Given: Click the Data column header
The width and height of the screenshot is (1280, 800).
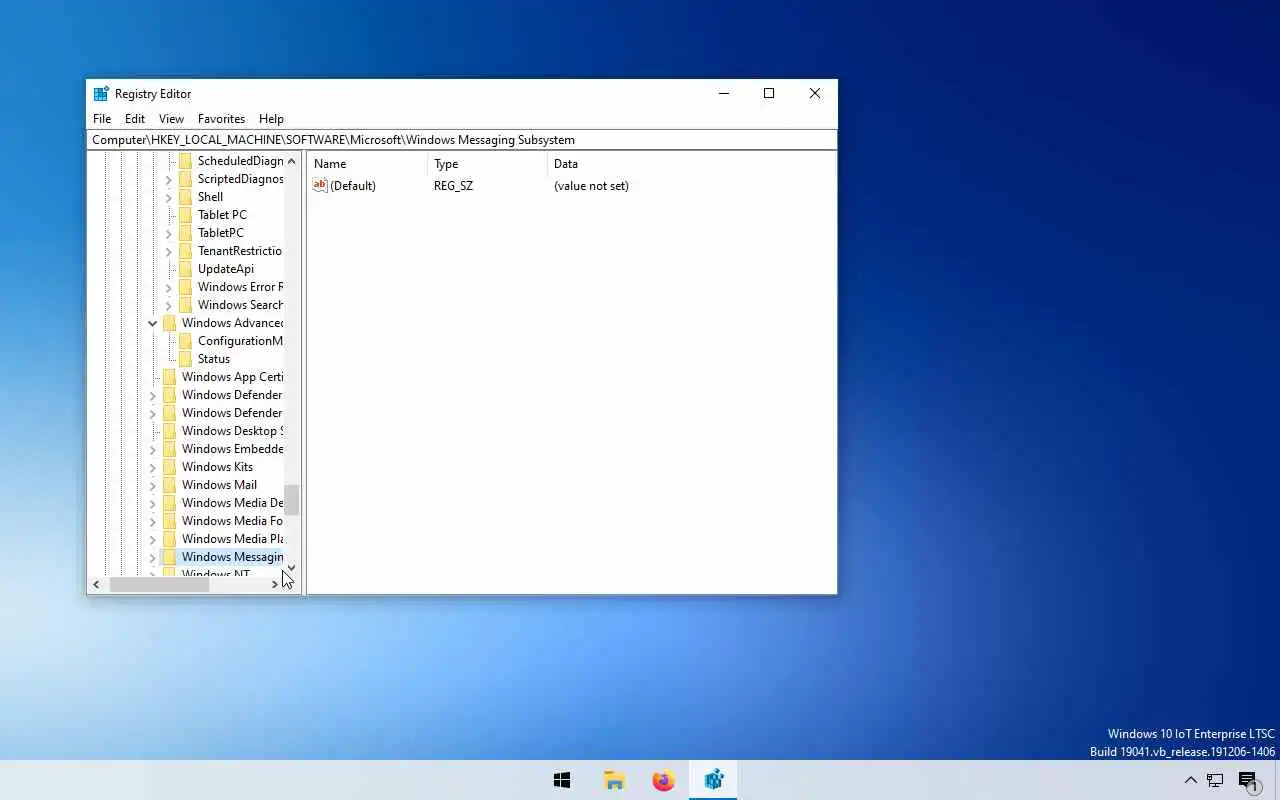Looking at the screenshot, I should pos(690,164).
